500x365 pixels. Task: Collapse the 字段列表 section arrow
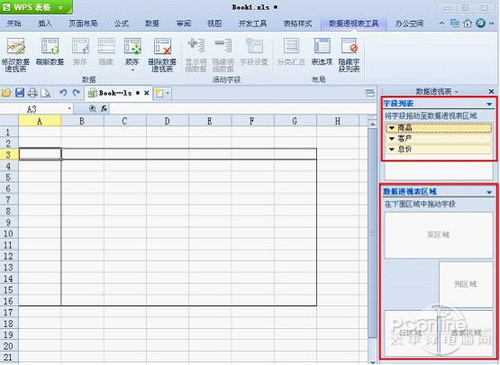(x=489, y=104)
